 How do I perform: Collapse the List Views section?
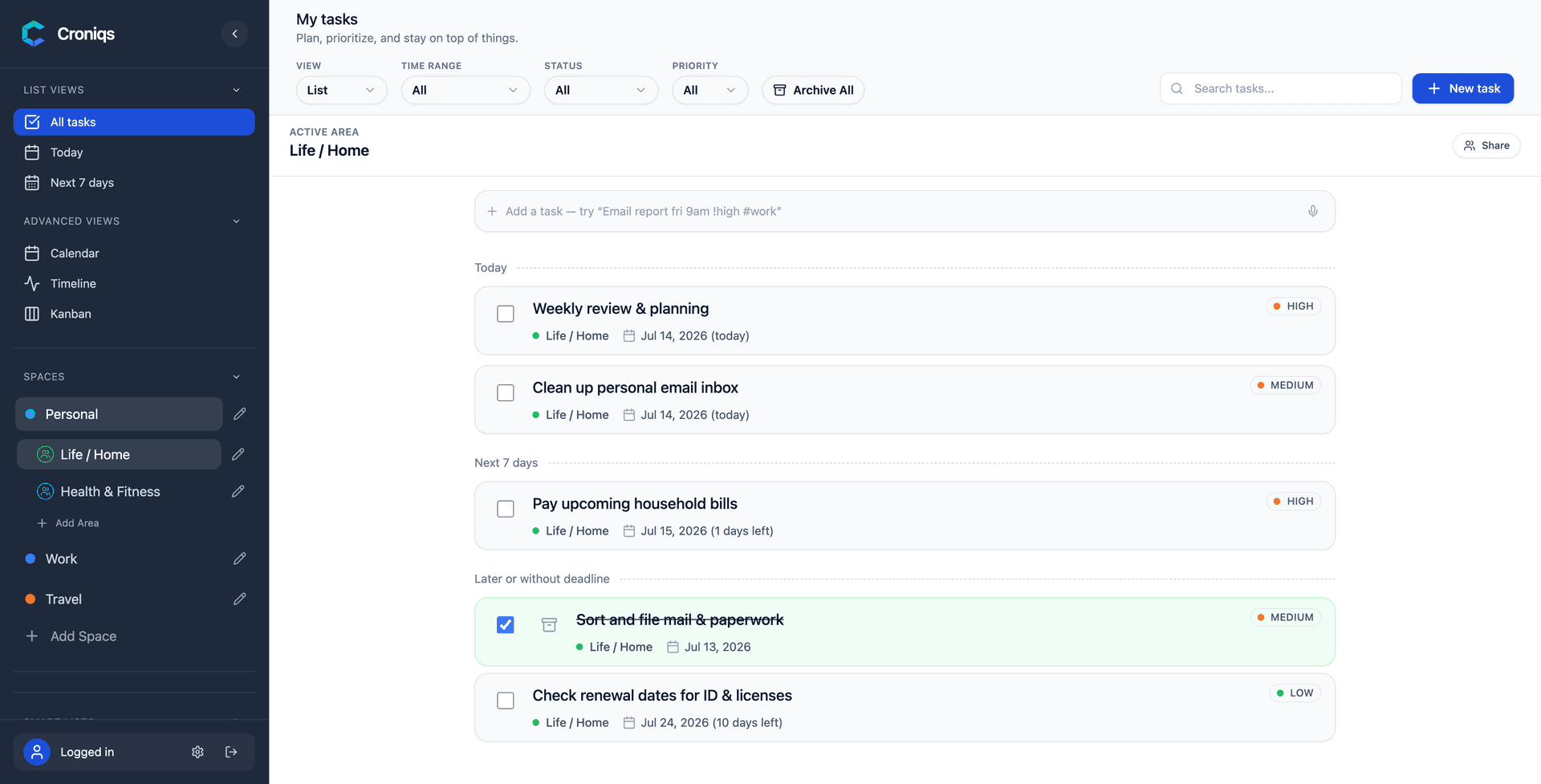[236, 90]
